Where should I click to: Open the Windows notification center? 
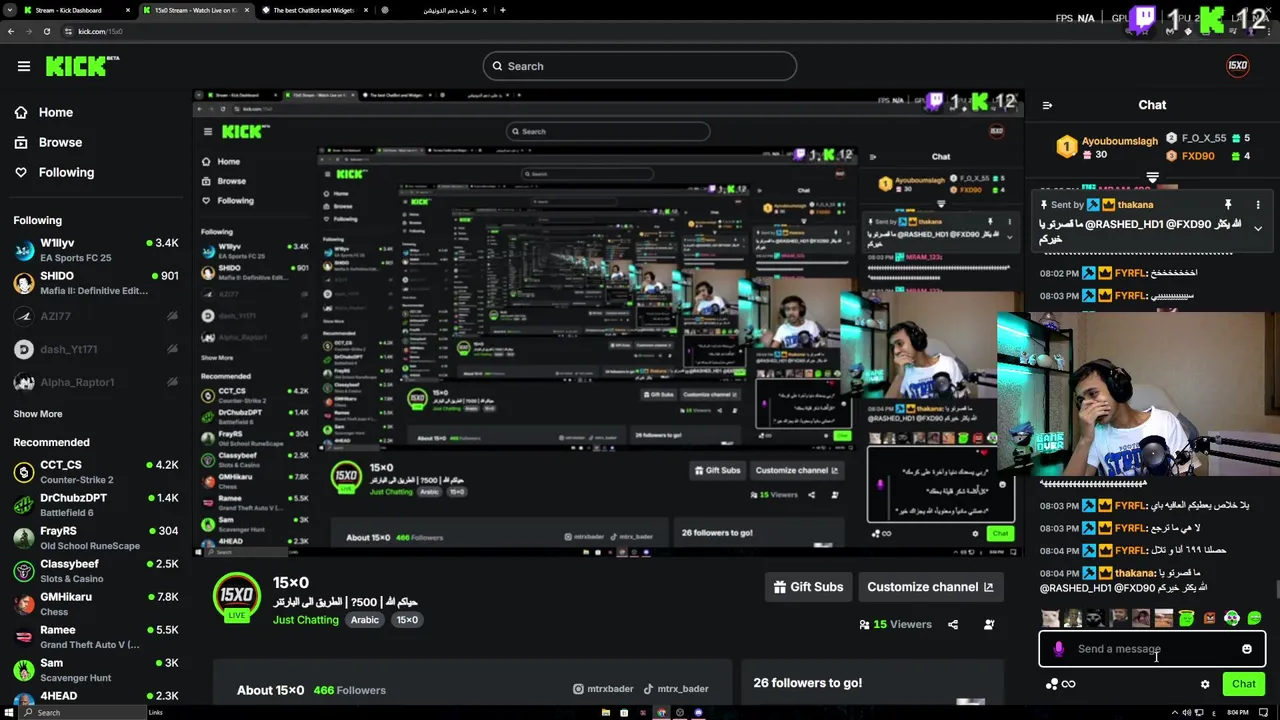coord(1265,712)
